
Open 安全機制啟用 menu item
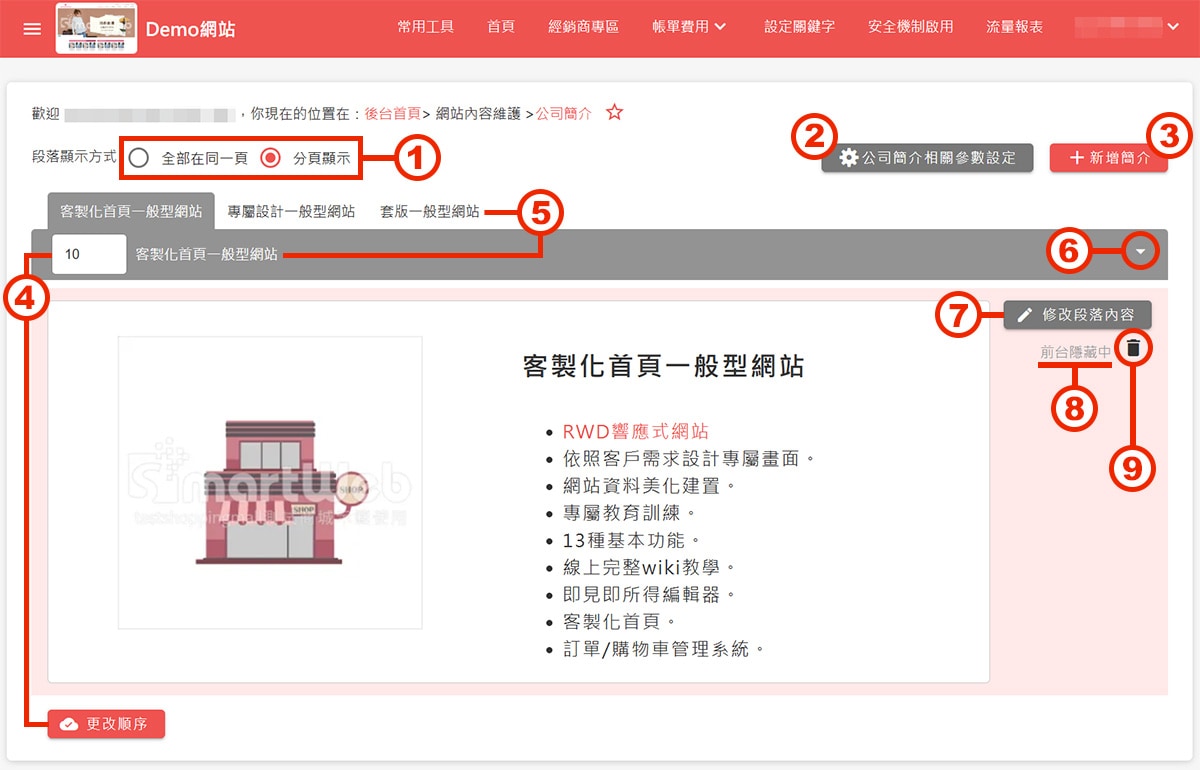coord(911,28)
